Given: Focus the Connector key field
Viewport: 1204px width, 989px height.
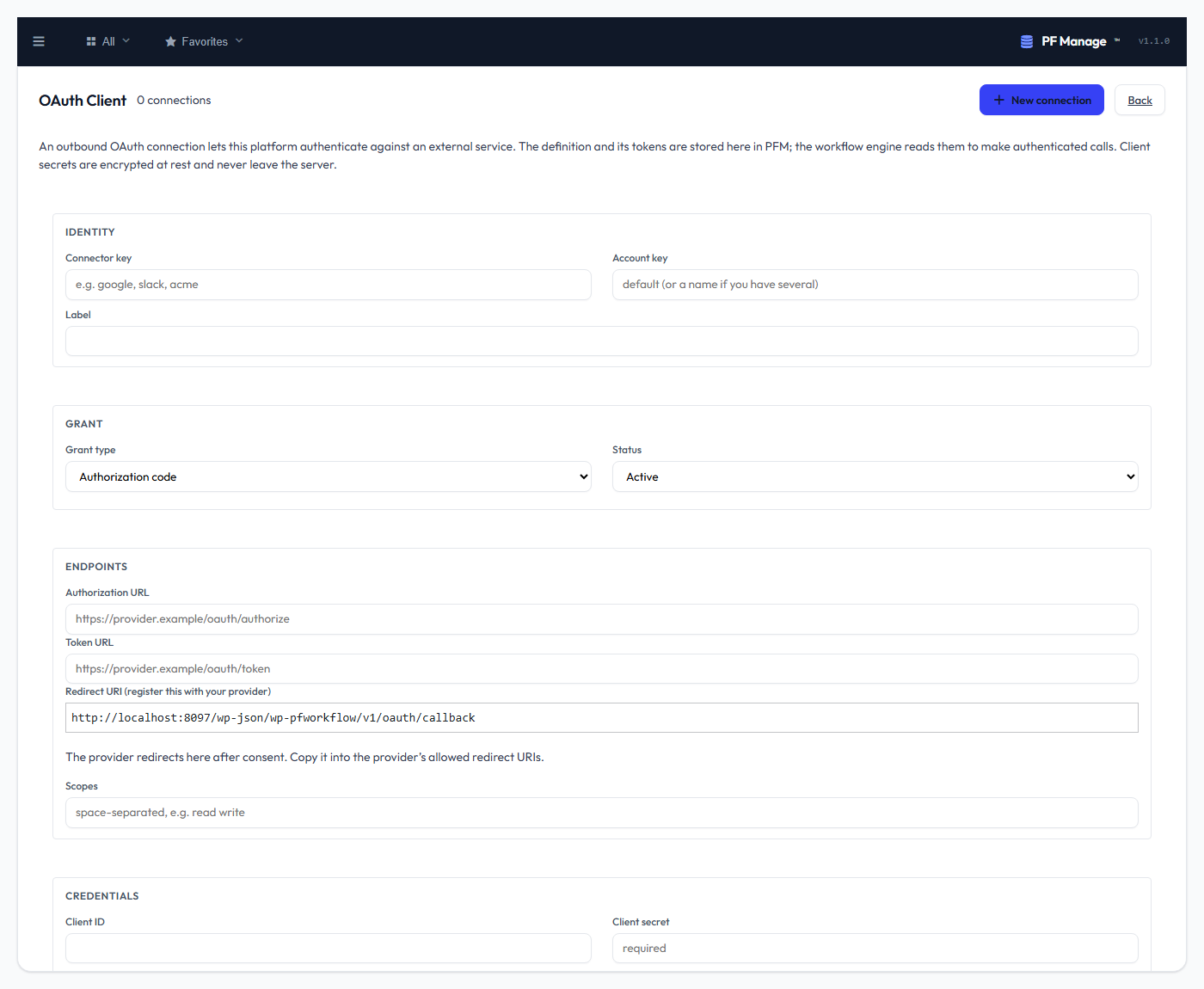Looking at the screenshot, I should [329, 285].
